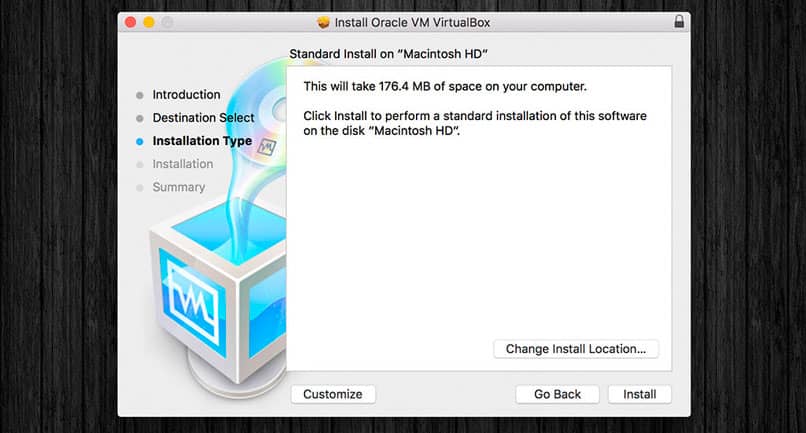
Task: Open the Customize options
Action: pyautogui.click(x=333, y=394)
